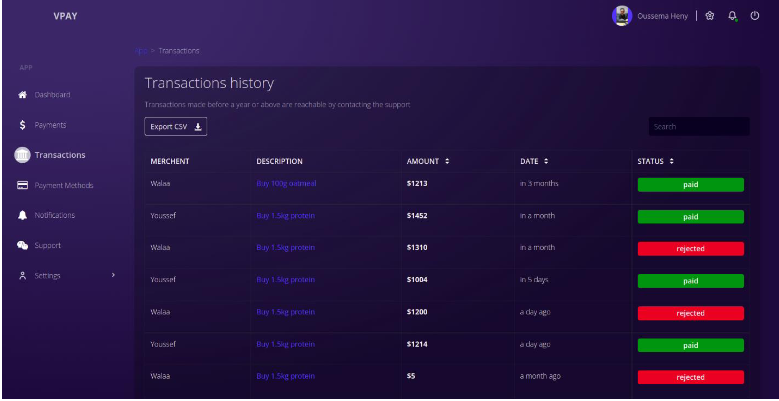Viewport: 779px width, 401px height.
Task: Open the Payments menu item
Action: coord(50,125)
